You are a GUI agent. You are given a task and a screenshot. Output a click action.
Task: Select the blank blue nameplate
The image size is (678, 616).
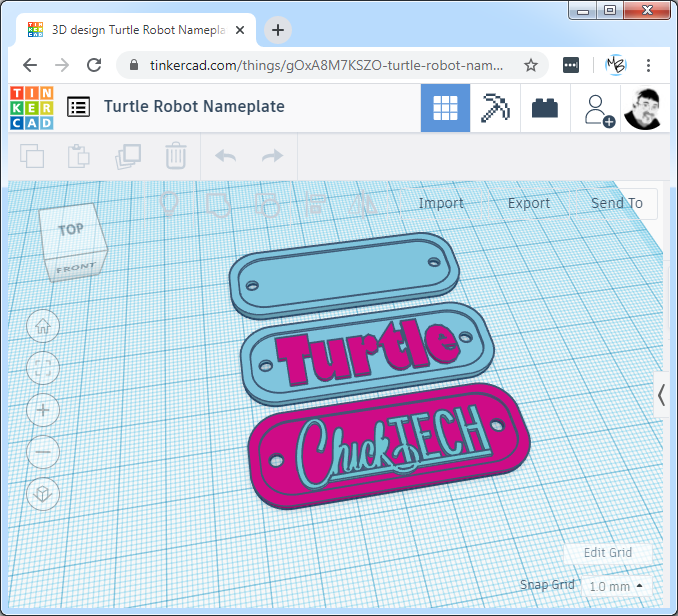pyautogui.click(x=344, y=275)
